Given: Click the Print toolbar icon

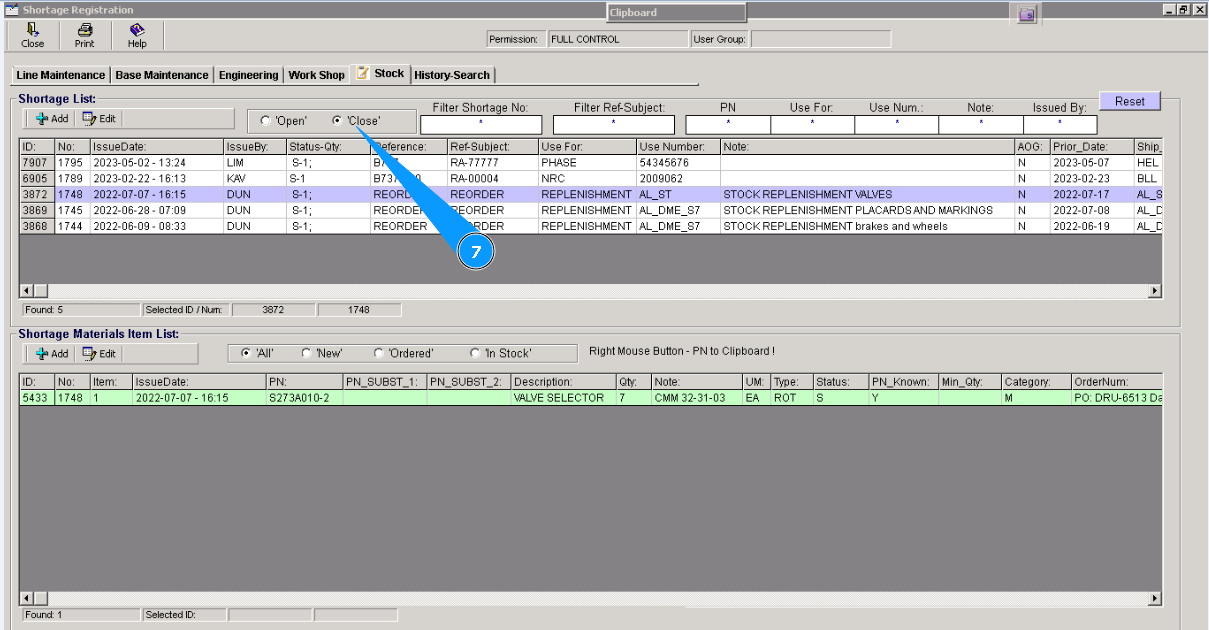Looking at the screenshot, I should click(85, 35).
